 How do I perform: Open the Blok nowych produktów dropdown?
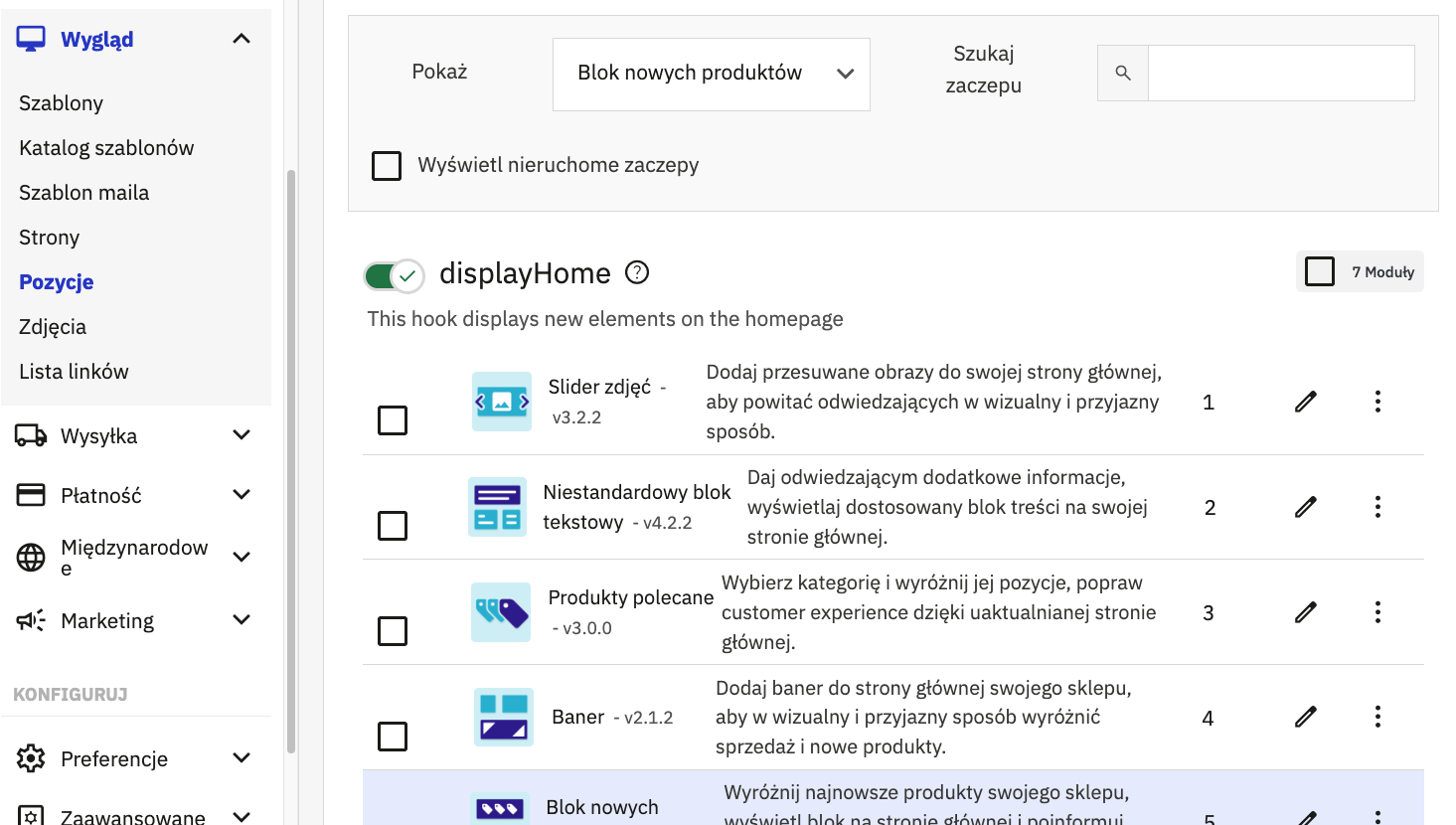(712, 74)
